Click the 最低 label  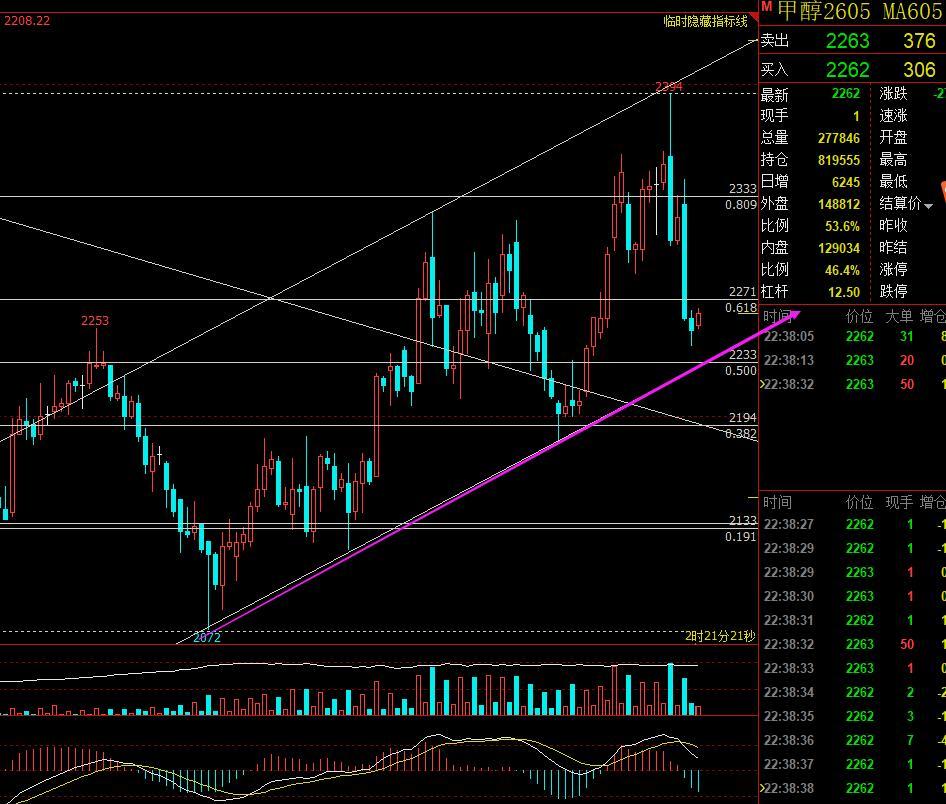(x=893, y=182)
